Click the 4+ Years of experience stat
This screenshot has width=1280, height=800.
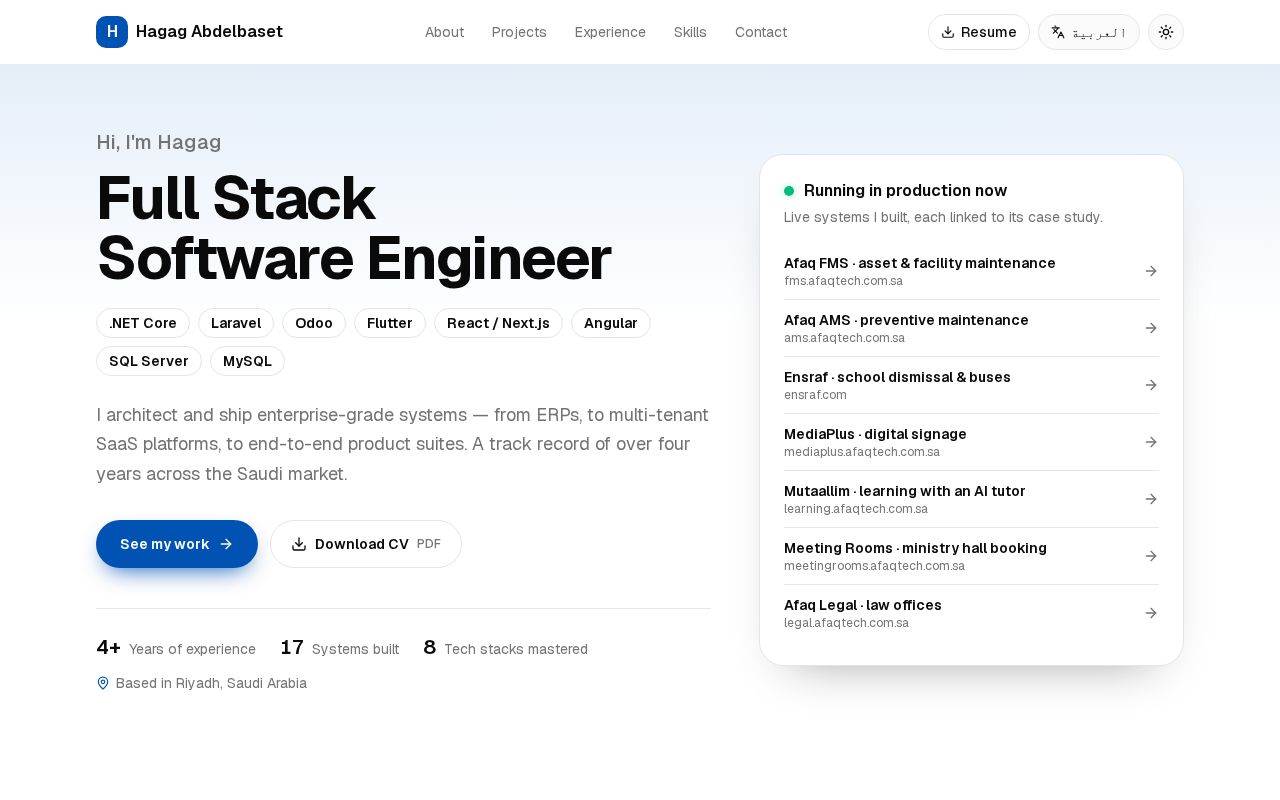(x=176, y=648)
